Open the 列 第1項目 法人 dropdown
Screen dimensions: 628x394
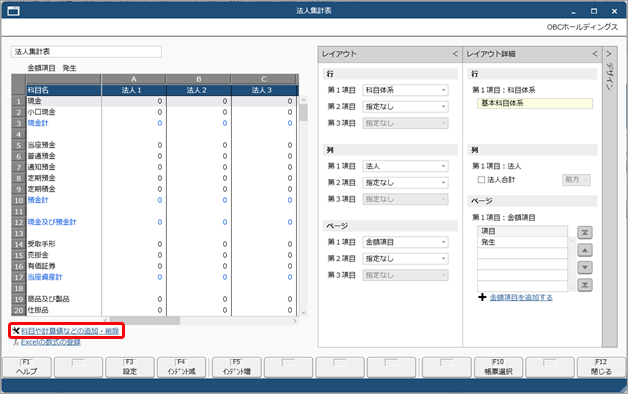tap(405, 166)
